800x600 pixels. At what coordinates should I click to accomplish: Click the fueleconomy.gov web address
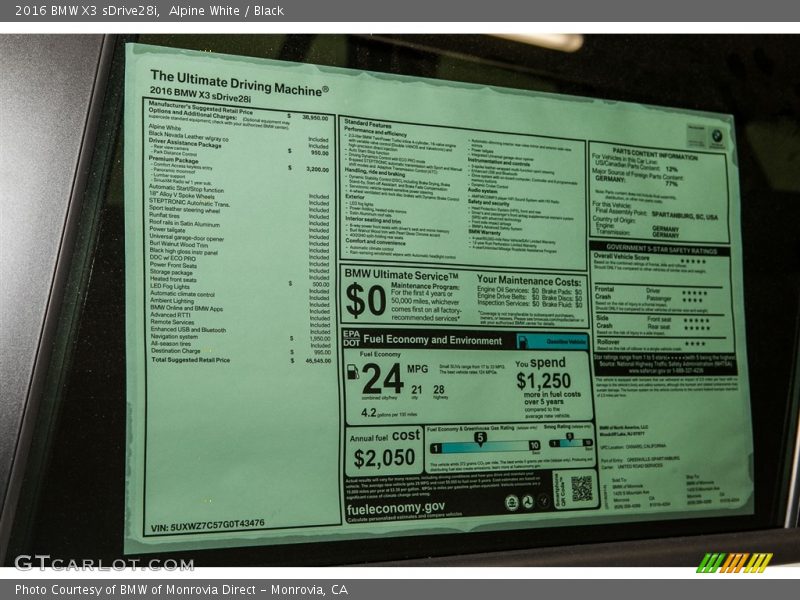[396, 507]
